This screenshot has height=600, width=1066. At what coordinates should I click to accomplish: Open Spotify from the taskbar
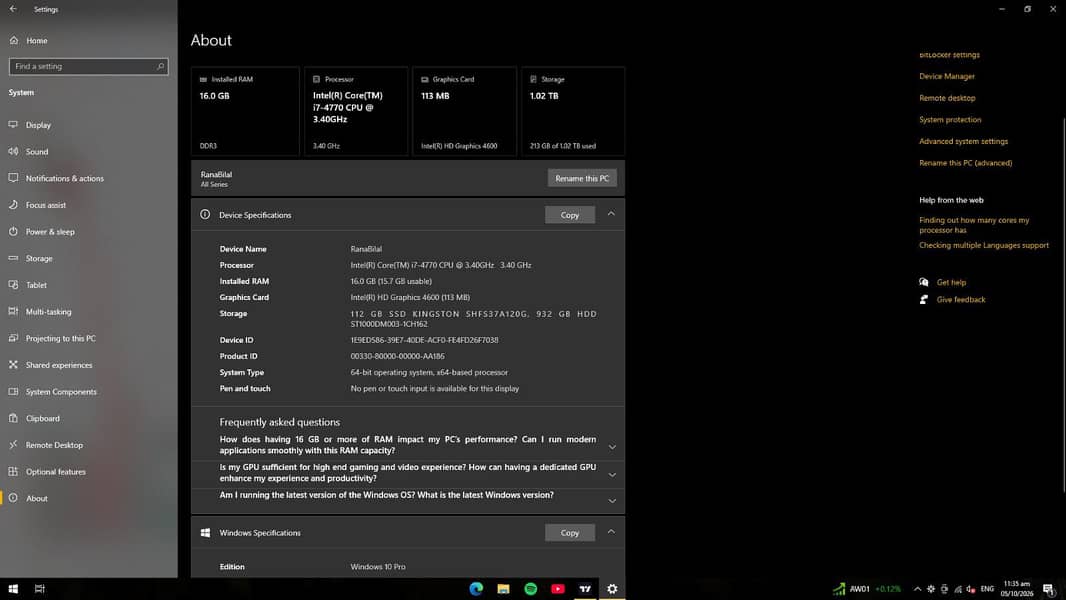530,589
